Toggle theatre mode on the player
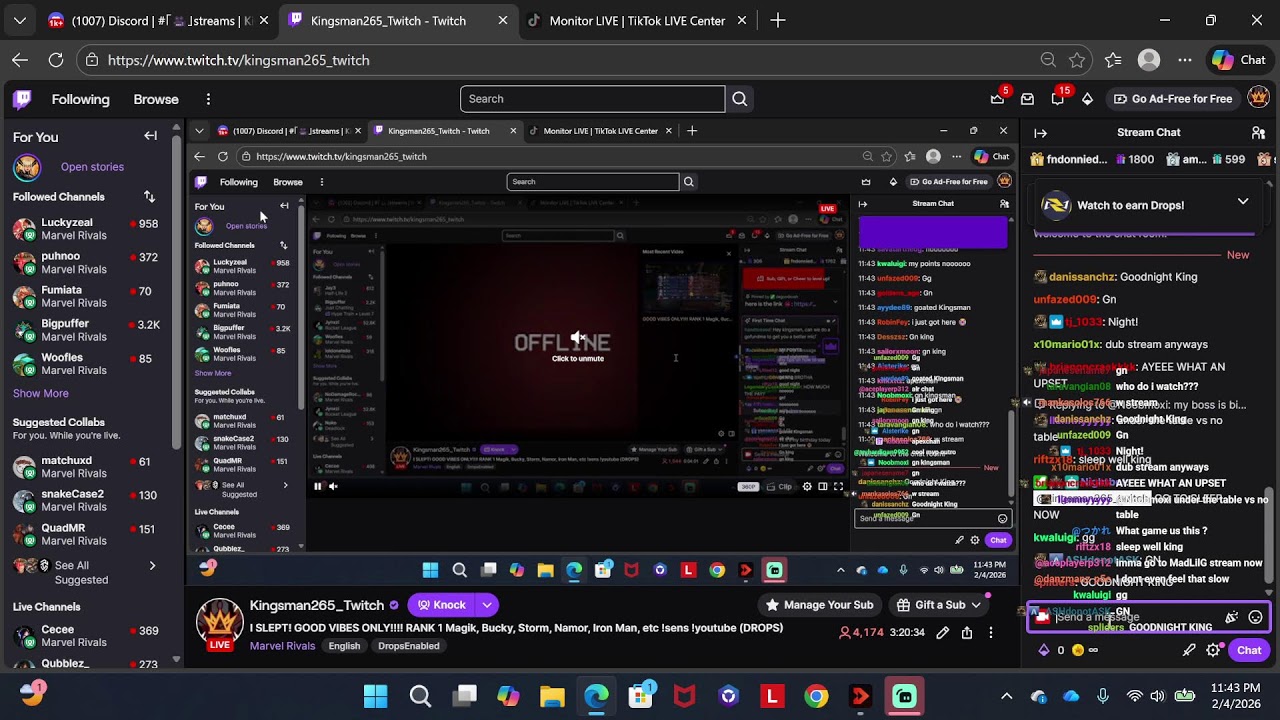Viewport: 1280px width, 720px height. [823, 487]
